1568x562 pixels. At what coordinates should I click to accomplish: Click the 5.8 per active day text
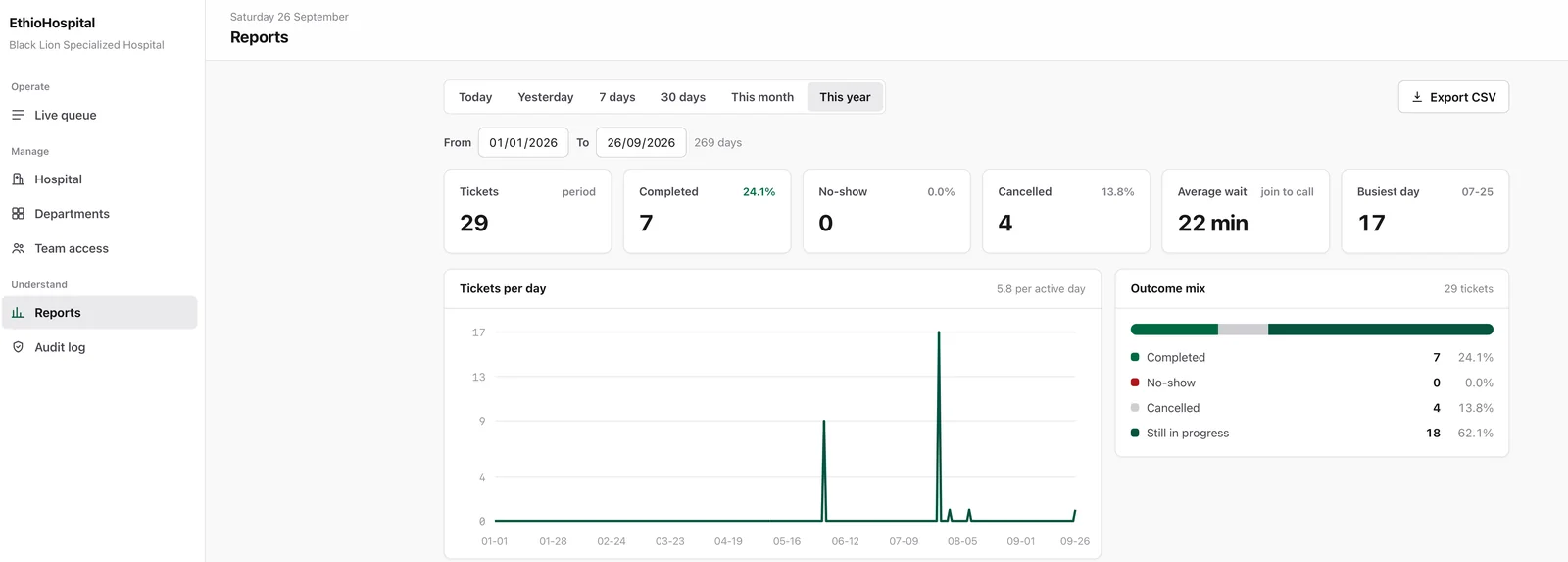coord(1041,289)
